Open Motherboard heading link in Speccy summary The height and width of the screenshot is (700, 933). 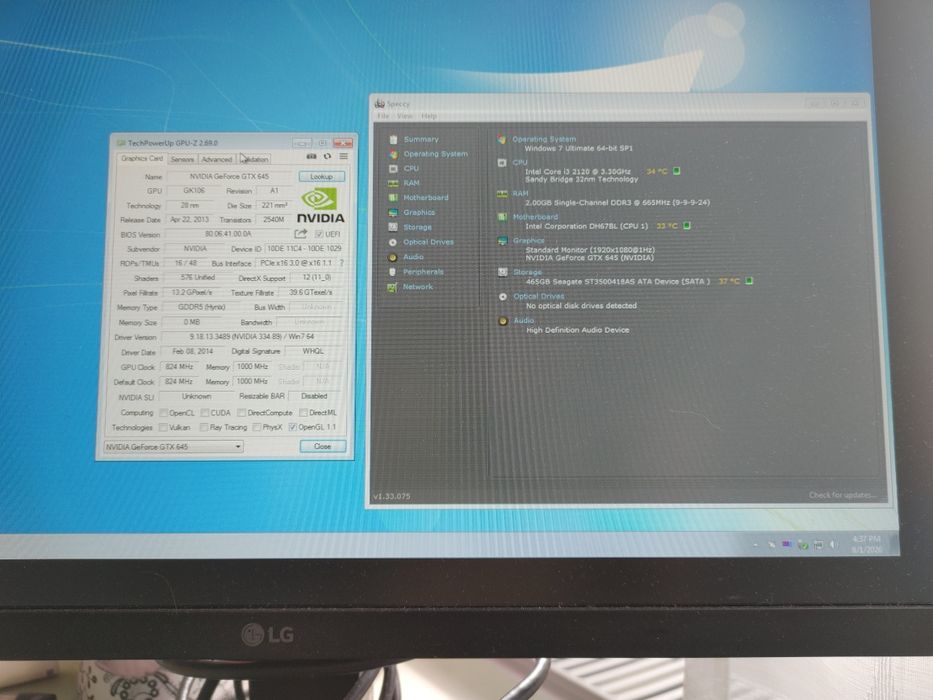tap(536, 217)
